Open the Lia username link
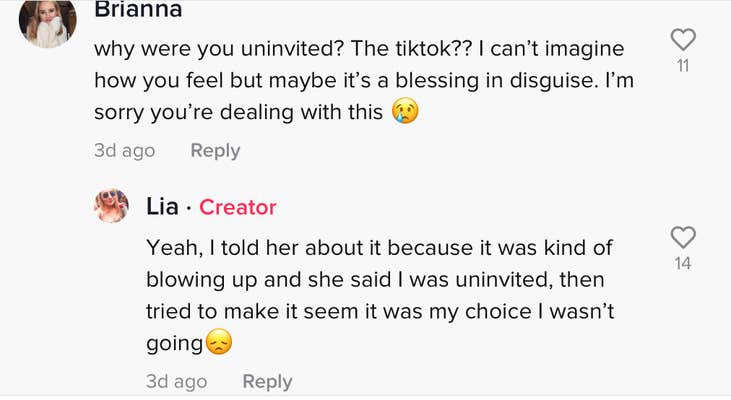This screenshot has height=400, width=731. coord(162,207)
